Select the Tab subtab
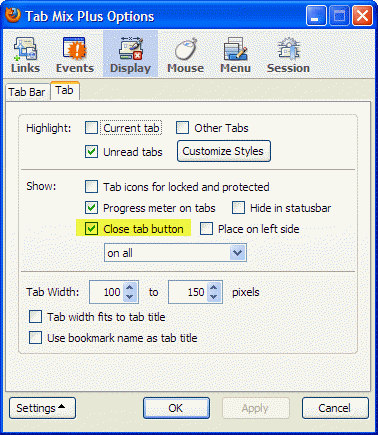 coord(64,90)
